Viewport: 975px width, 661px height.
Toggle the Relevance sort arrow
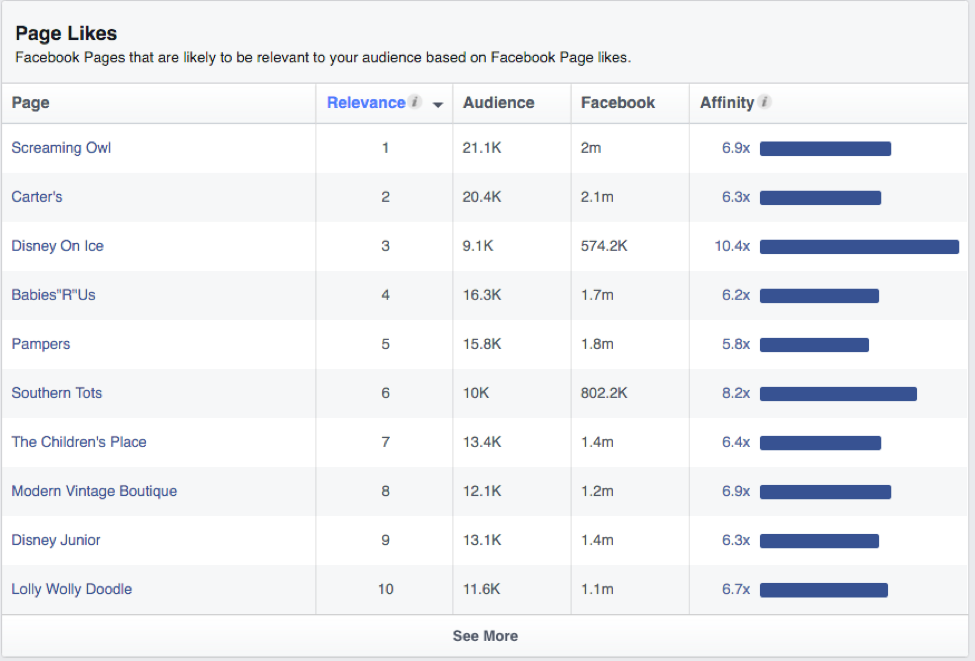[x=438, y=104]
